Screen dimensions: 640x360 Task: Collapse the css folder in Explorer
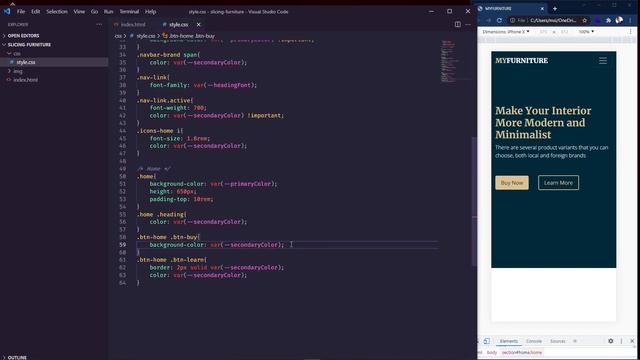point(17,53)
